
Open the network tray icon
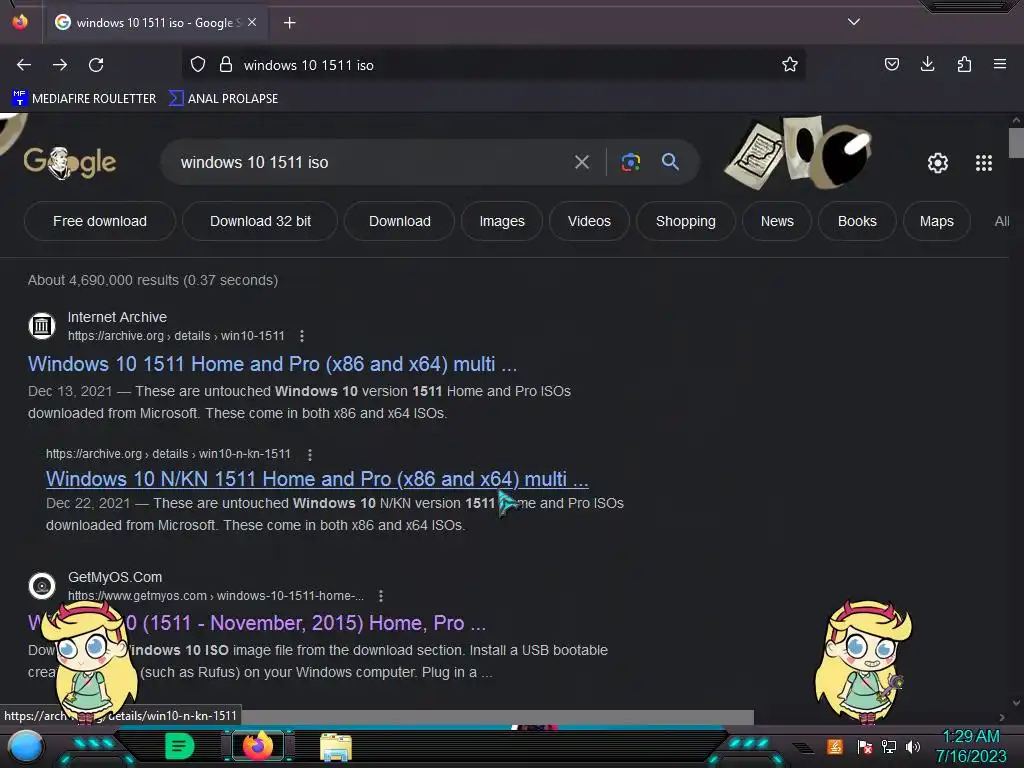point(889,746)
